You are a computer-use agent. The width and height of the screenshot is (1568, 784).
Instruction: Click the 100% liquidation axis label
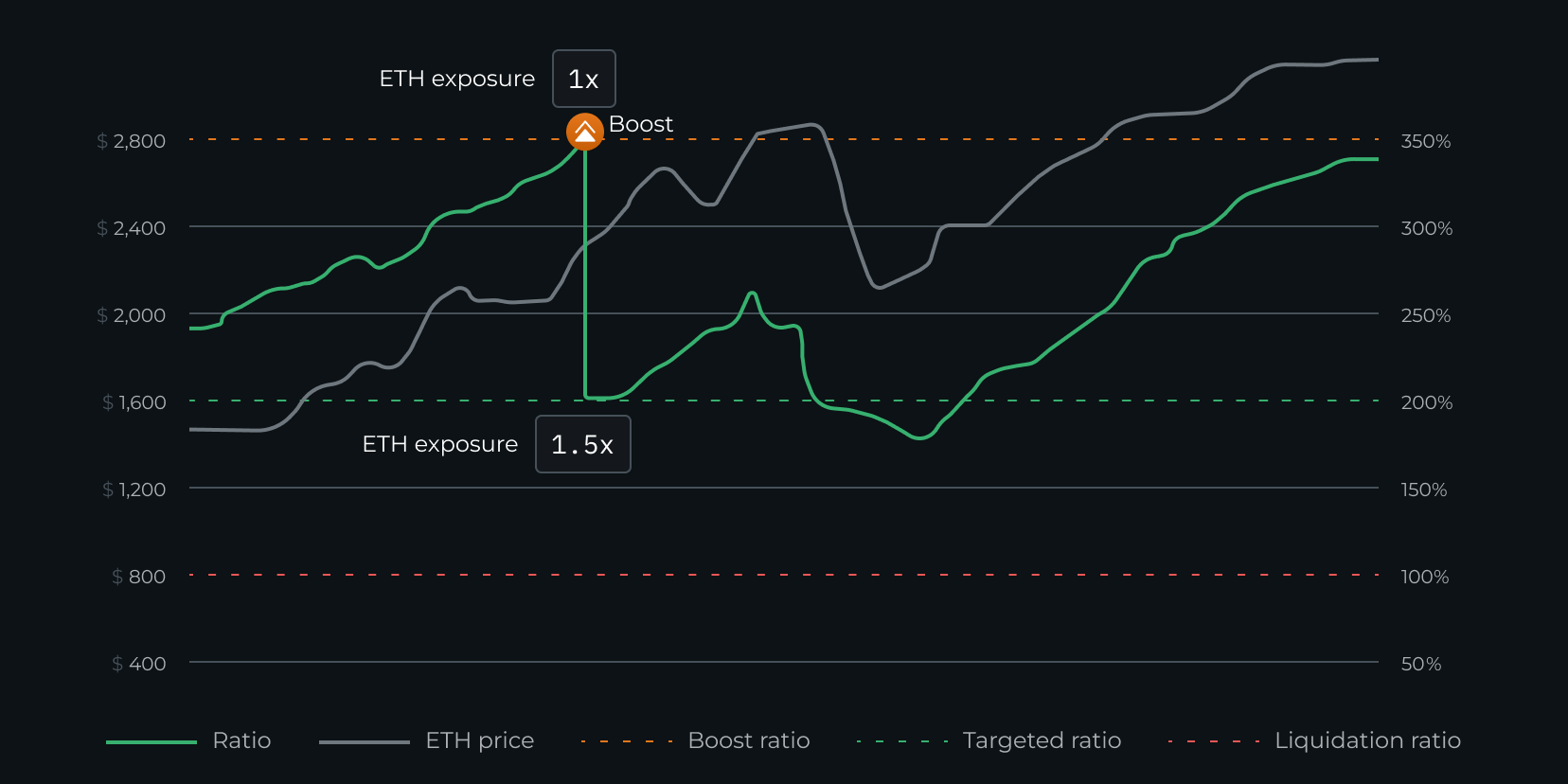[x=1424, y=577]
